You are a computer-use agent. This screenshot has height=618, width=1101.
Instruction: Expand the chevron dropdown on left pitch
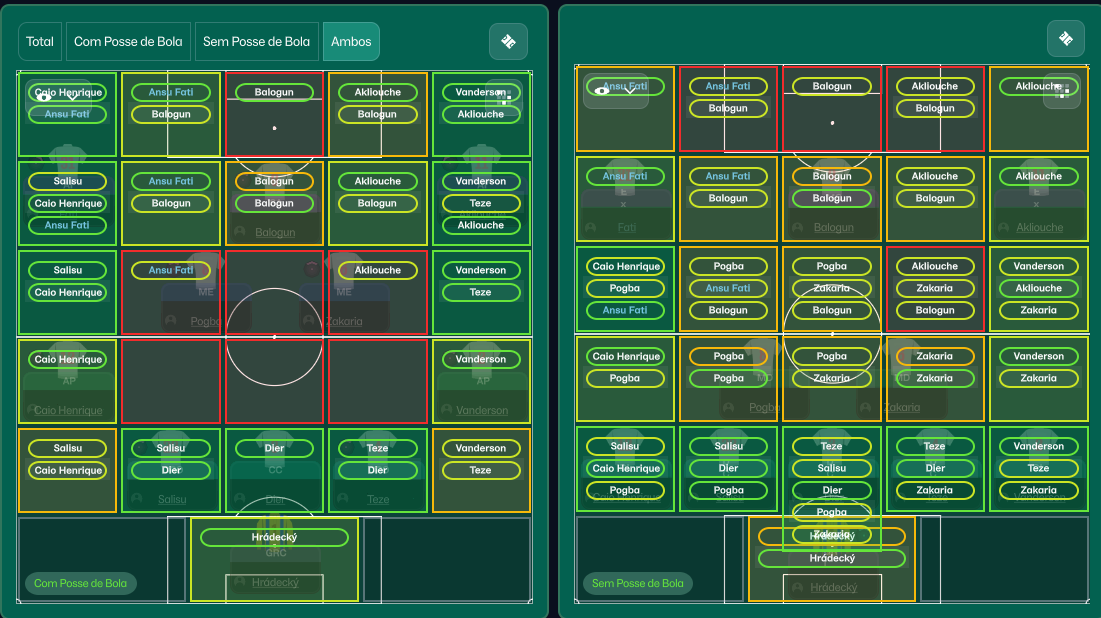coord(73,96)
